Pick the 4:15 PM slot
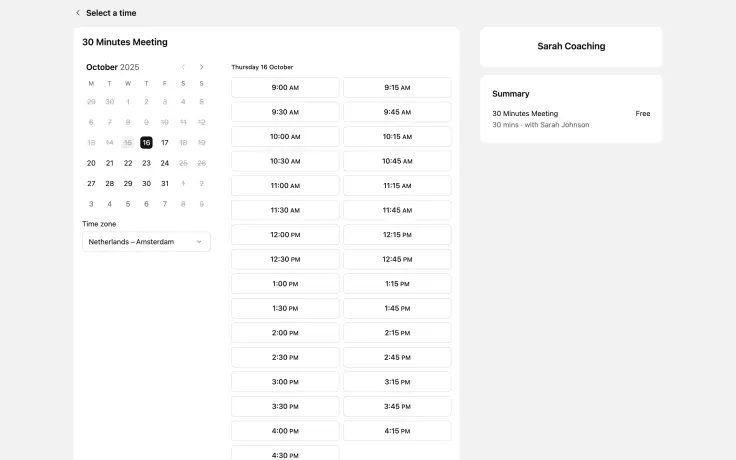Image resolution: width=736 pixels, height=460 pixels. point(397,431)
